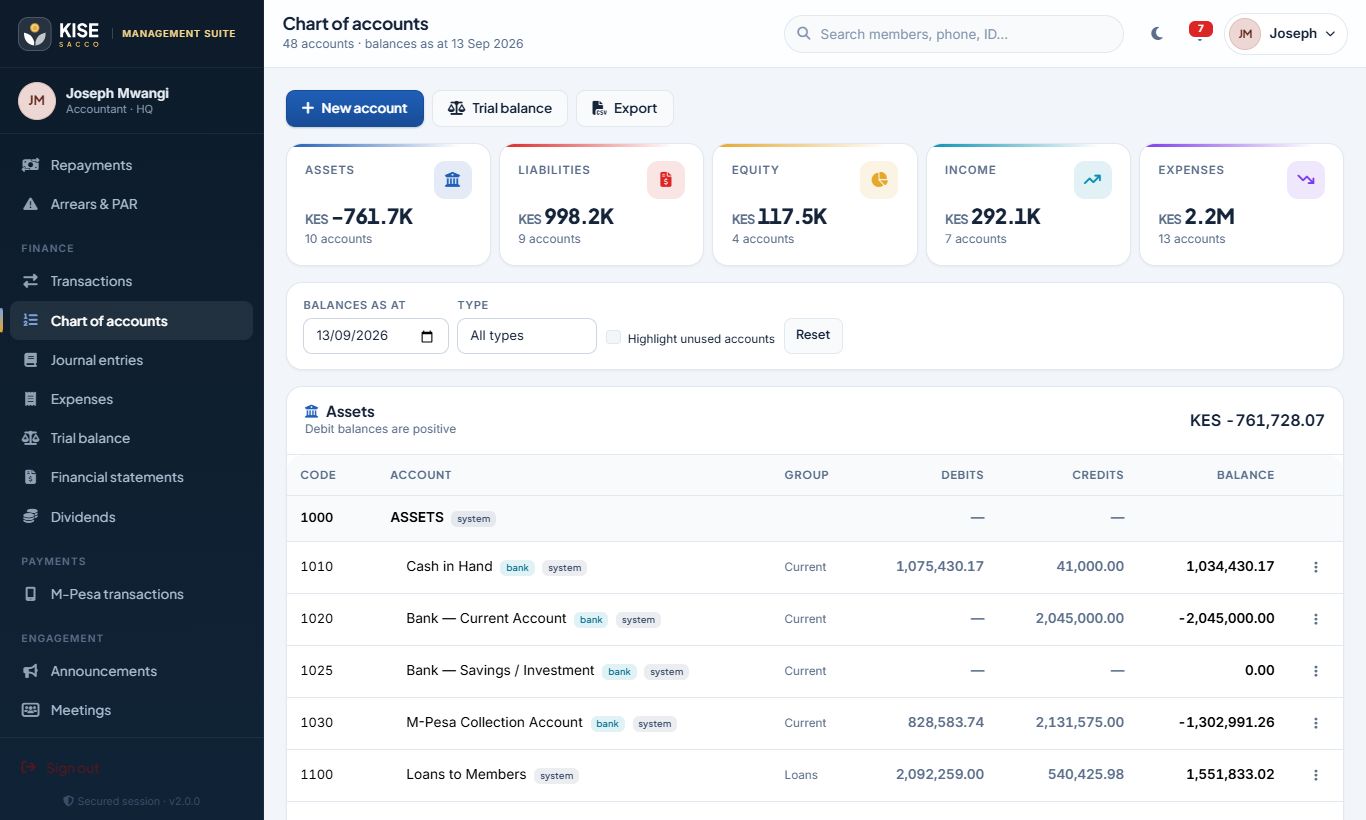1366x820 pixels.
Task: Click Bank — Current Account name
Action: 486,618
